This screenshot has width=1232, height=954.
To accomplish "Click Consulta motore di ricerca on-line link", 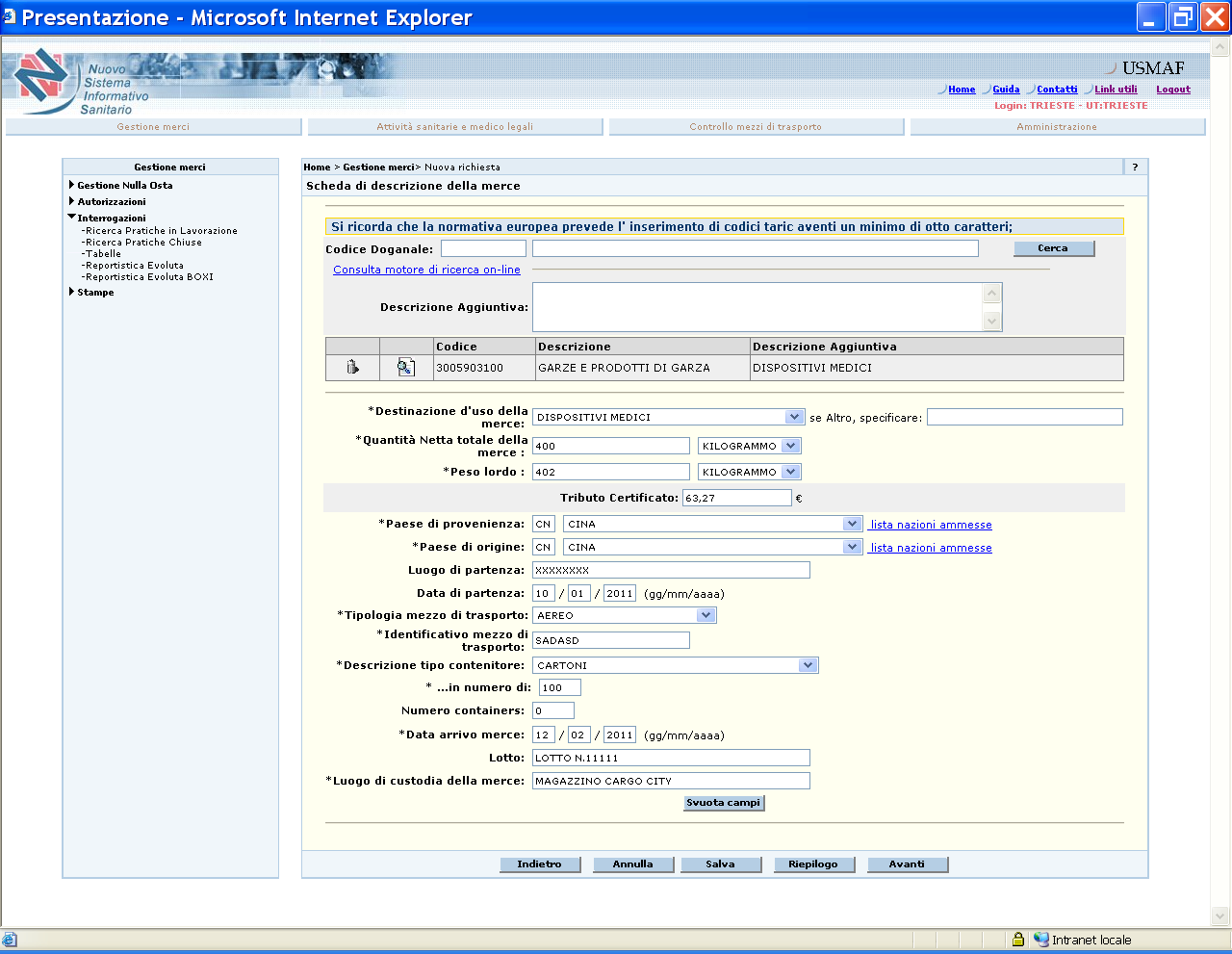I will 426,270.
